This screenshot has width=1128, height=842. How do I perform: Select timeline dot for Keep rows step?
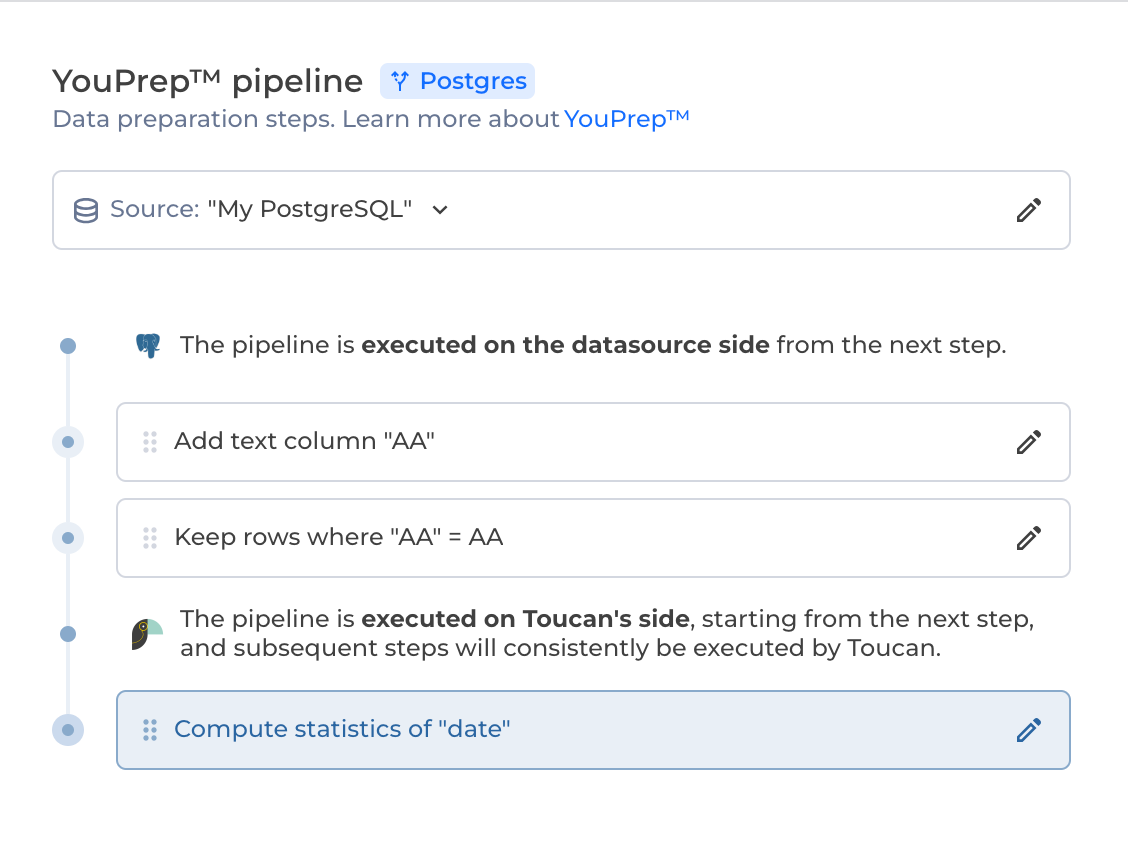68,538
